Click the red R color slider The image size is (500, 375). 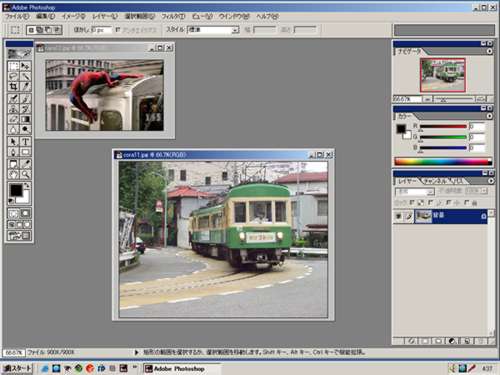point(443,127)
